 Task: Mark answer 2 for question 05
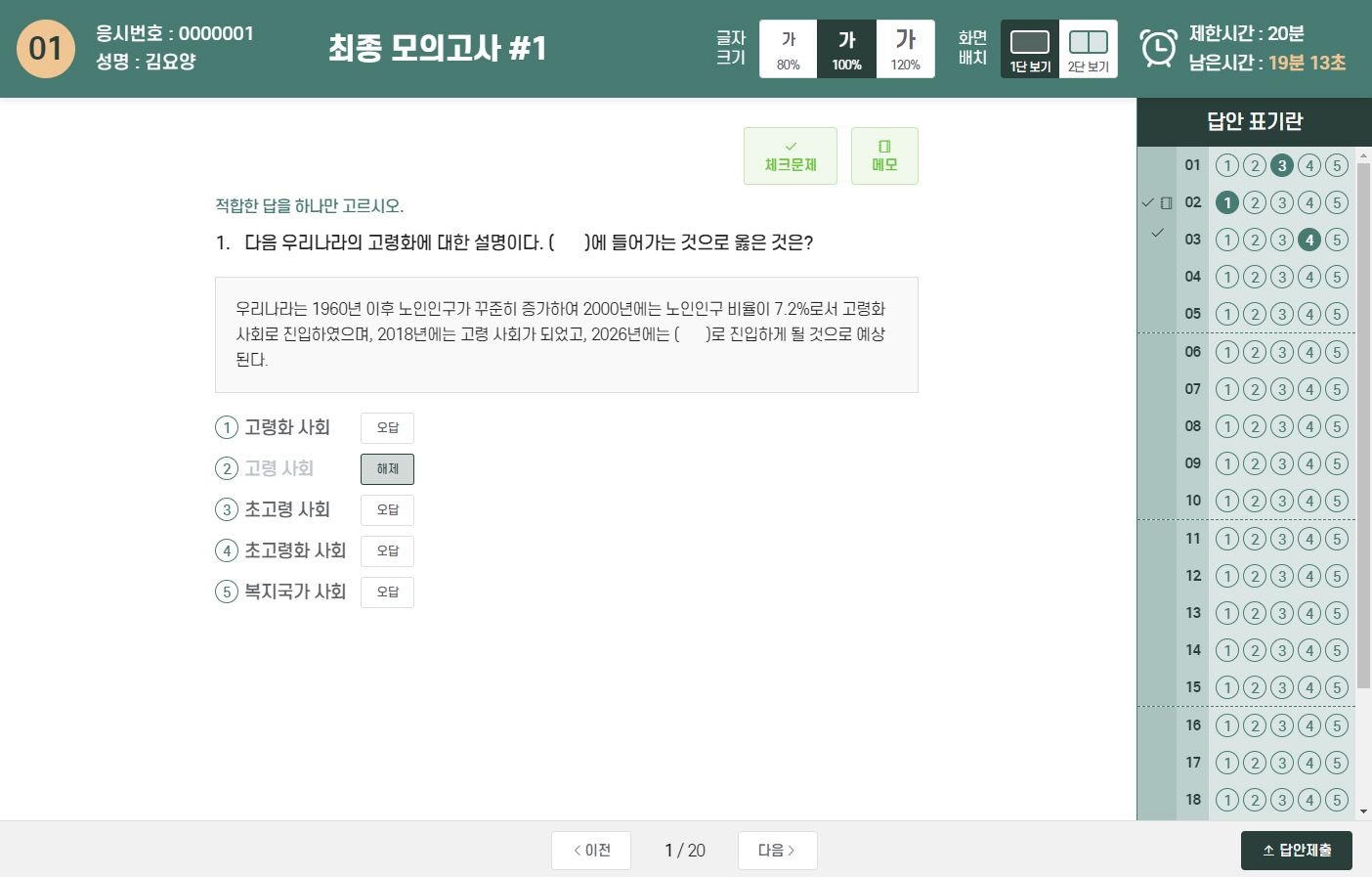(1254, 314)
